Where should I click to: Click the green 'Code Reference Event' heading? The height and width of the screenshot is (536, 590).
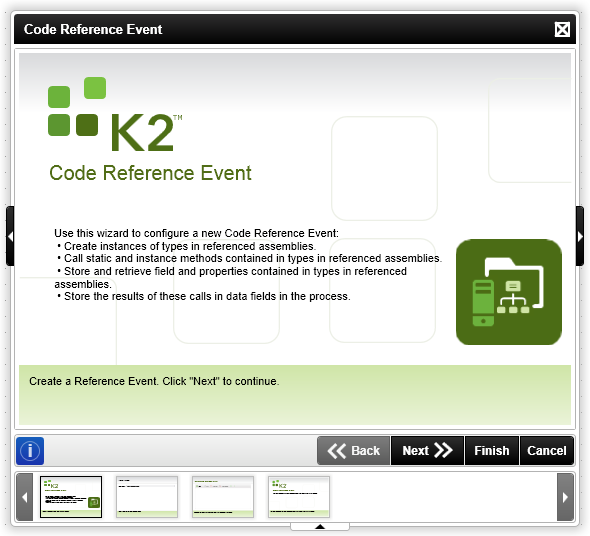[150, 173]
